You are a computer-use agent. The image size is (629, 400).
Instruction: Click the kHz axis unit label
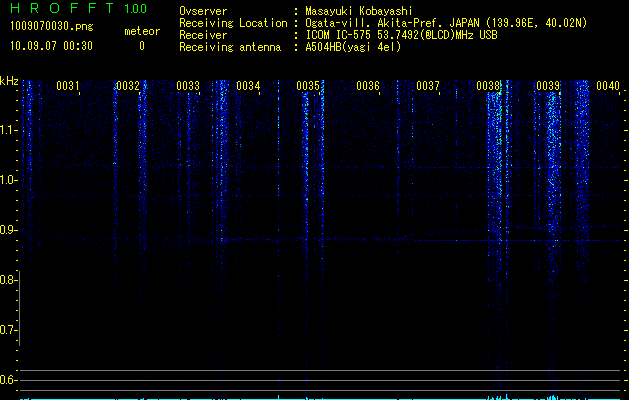click(9, 81)
